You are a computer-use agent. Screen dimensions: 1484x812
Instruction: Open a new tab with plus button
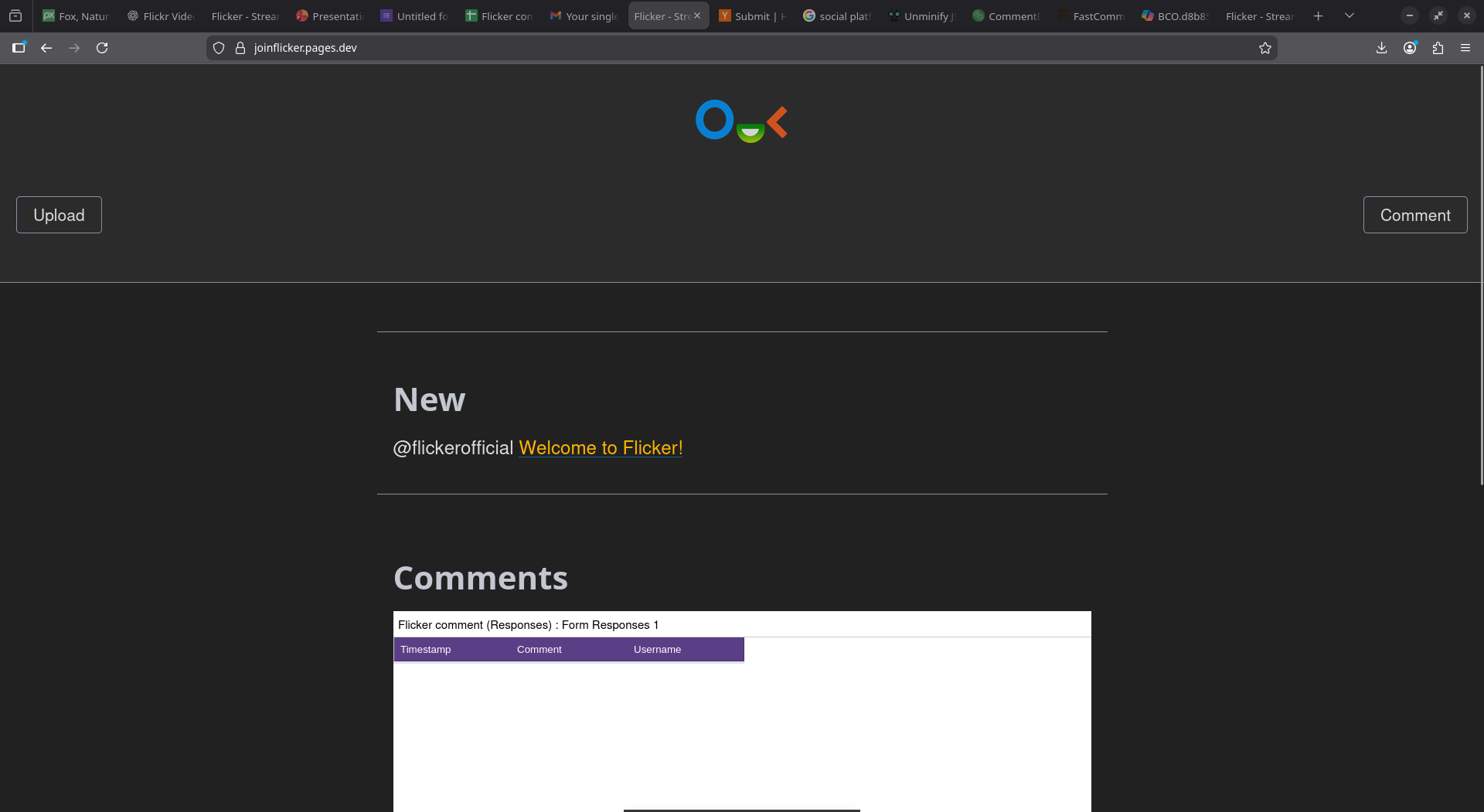(x=1319, y=15)
